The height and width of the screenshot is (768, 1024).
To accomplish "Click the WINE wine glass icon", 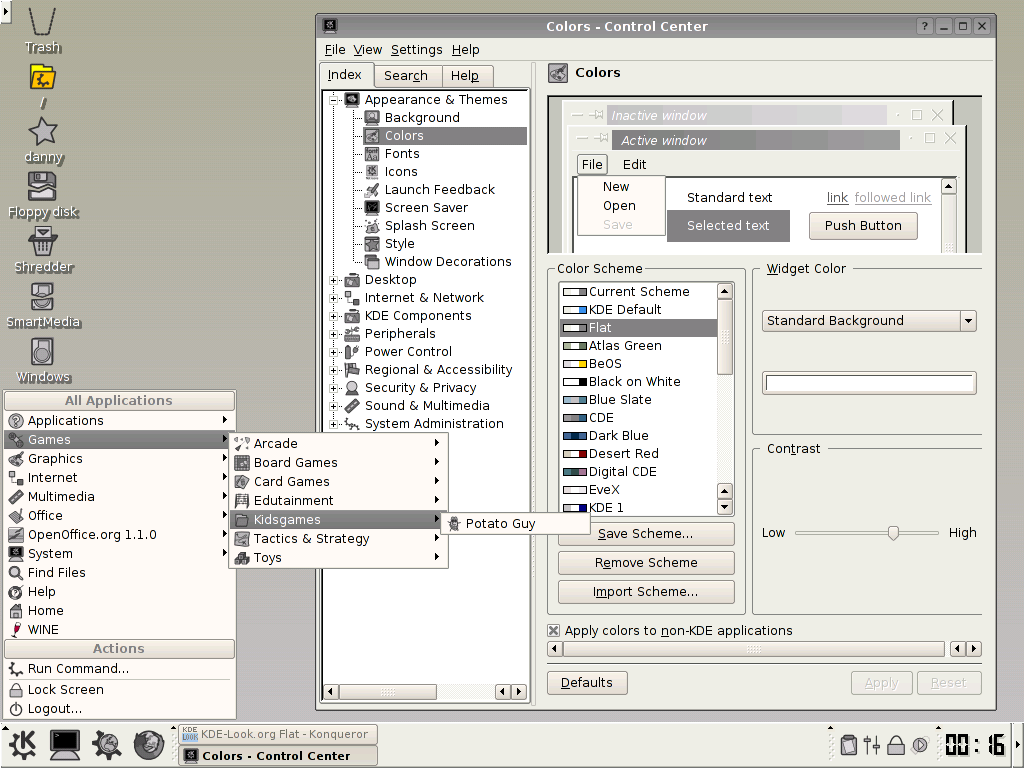I will 16,630.
